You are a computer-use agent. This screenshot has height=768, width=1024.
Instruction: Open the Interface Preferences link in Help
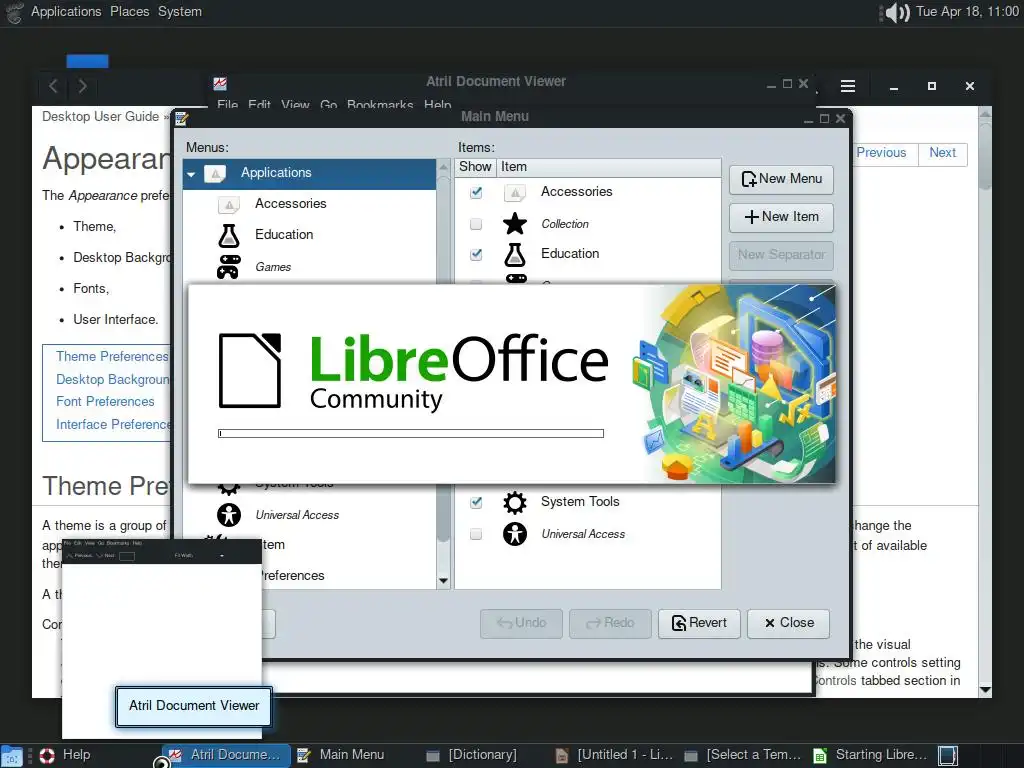113,424
